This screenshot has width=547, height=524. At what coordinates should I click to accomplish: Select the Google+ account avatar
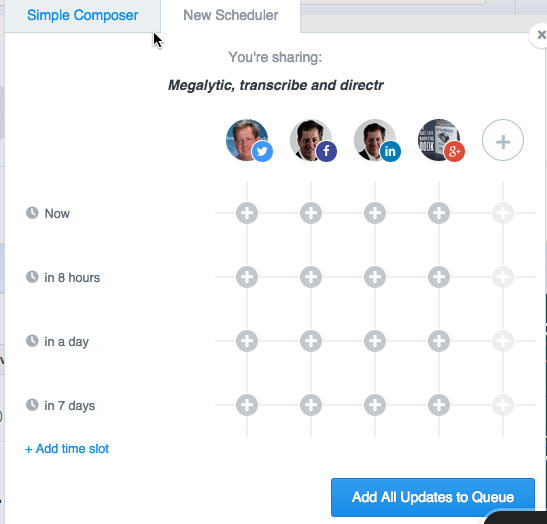pyautogui.click(x=439, y=140)
